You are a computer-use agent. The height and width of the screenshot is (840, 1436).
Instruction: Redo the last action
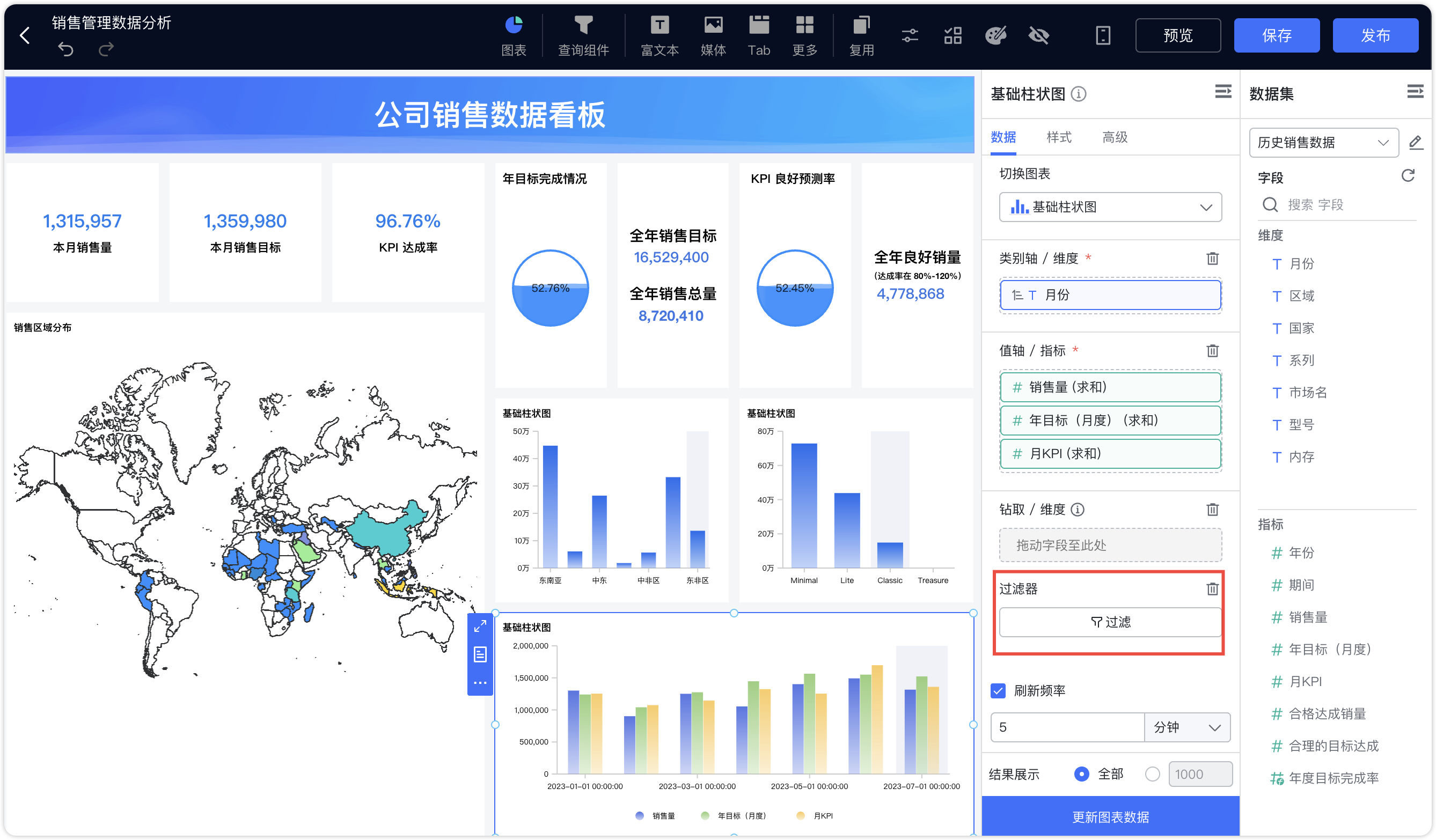106,49
